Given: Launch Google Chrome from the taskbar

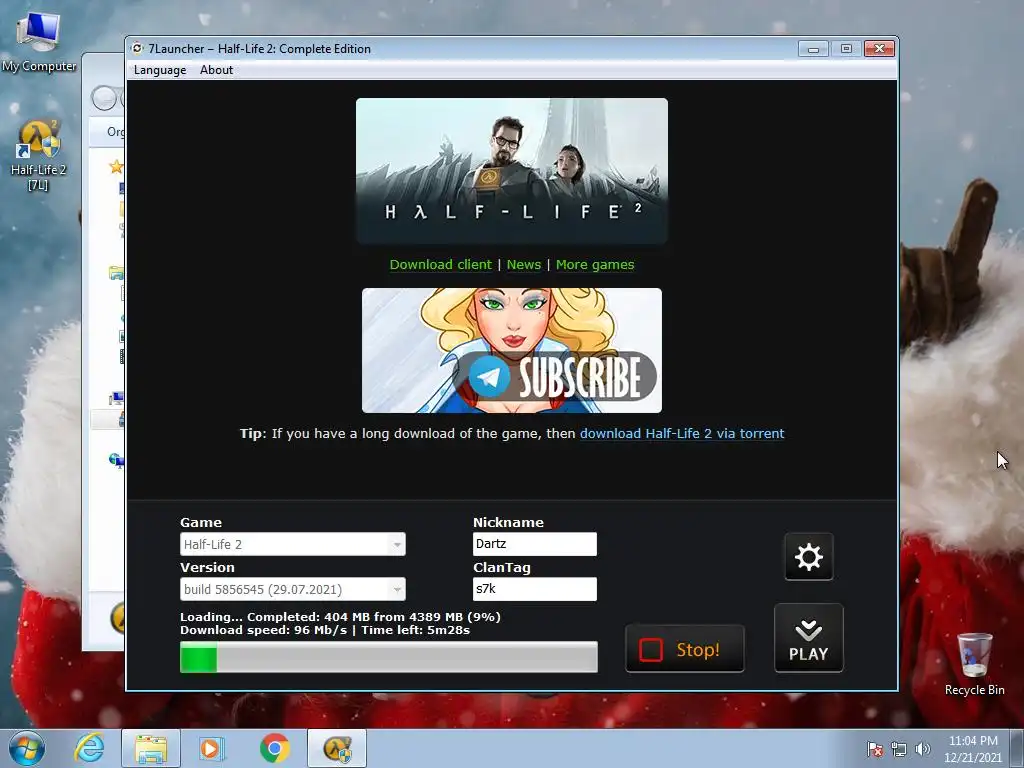Looking at the screenshot, I should (x=274, y=748).
